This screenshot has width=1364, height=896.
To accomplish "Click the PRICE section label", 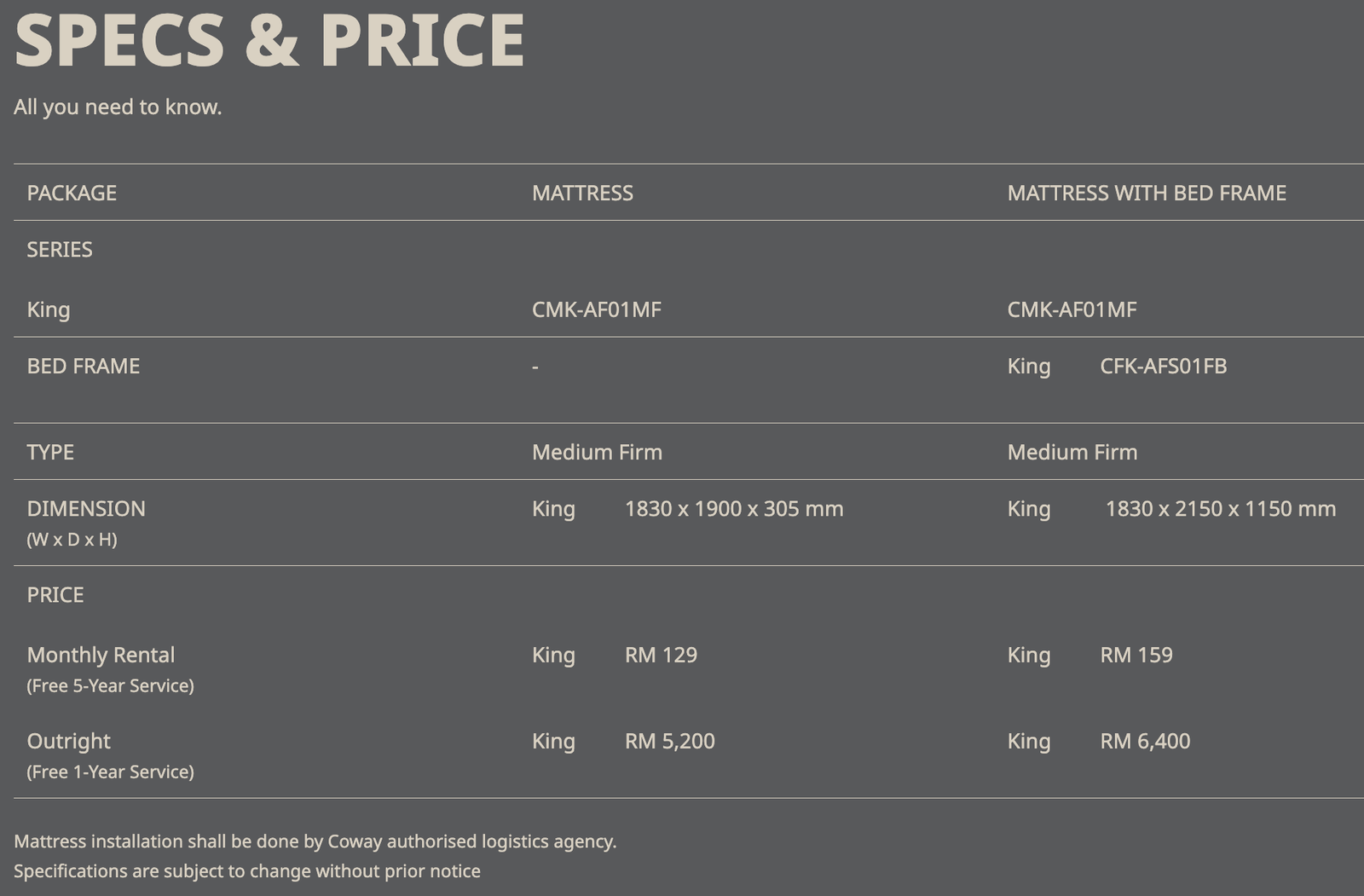I will [55, 594].
